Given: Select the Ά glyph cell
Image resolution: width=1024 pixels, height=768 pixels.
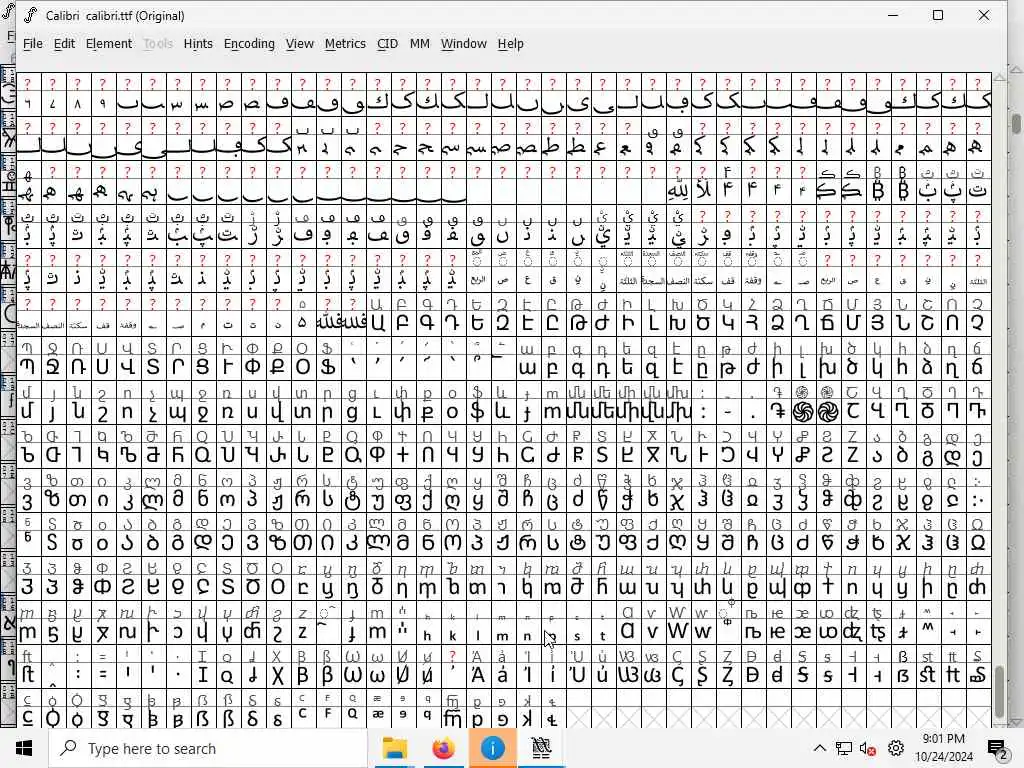Looking at the screenshot, I should 477,674.
